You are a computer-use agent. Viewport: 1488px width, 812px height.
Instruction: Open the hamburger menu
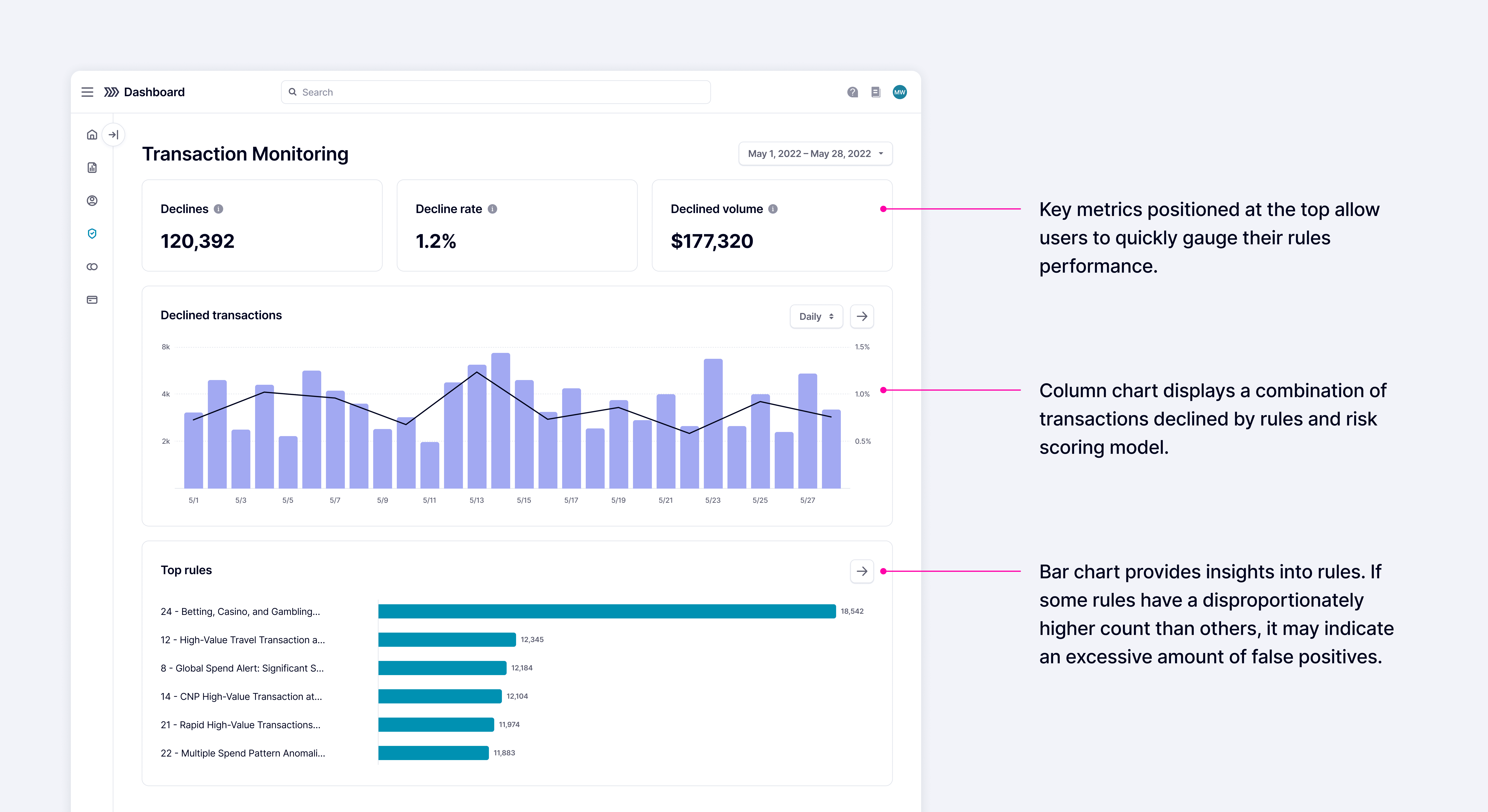(x=87, y=92)
